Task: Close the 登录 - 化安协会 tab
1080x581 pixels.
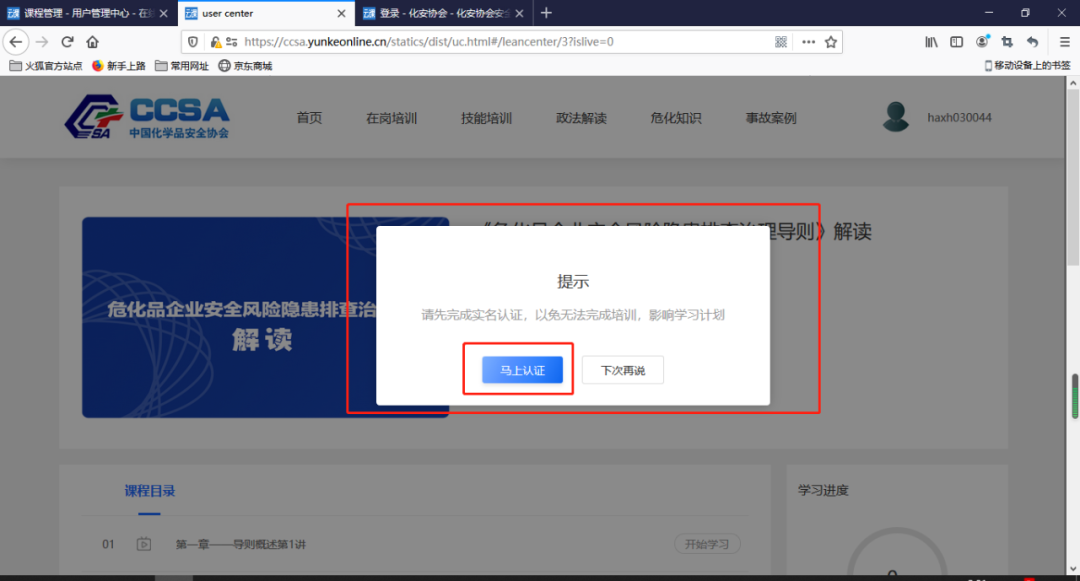Action: click(519, 13)
